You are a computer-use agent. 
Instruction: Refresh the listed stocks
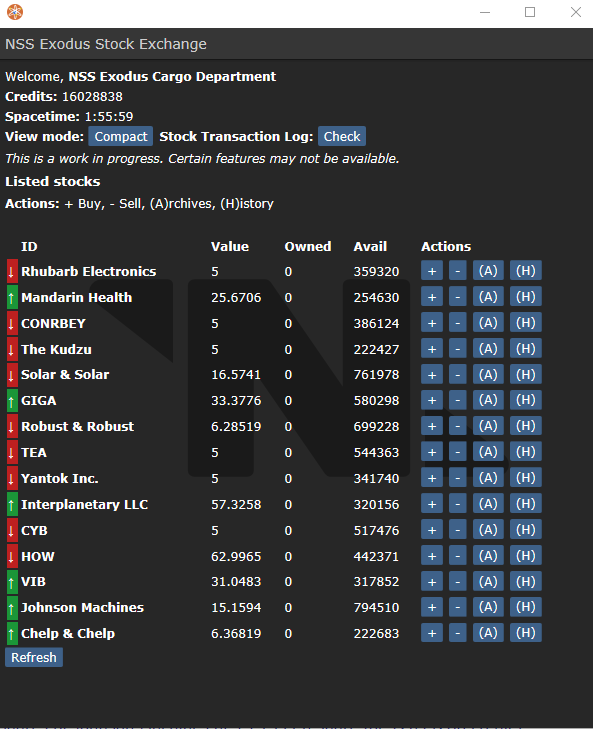point(33,657)
